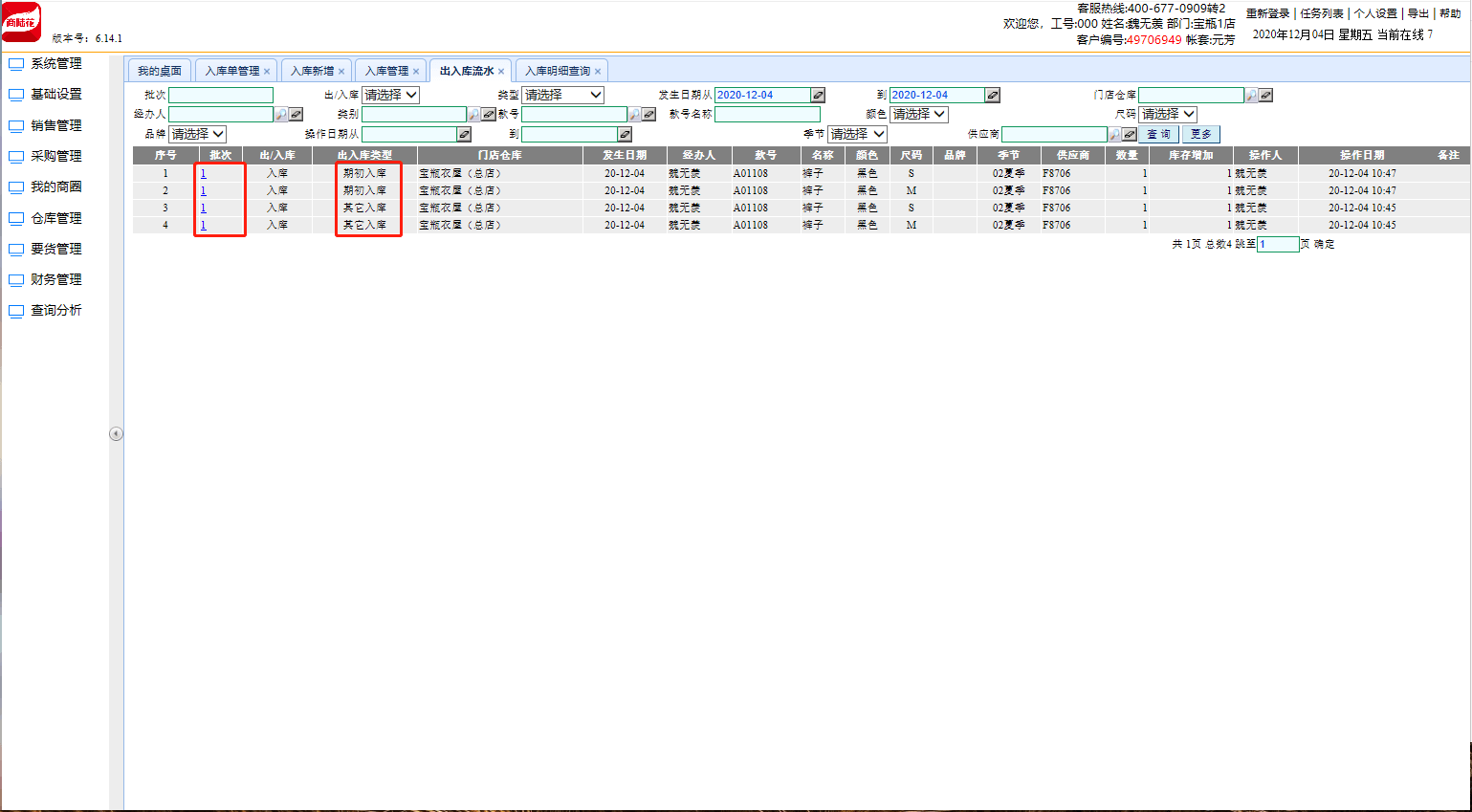The width and height of the screenshot is (1472, 812).
Task: Click the 类别 search magnifier icon
Action: pos(473,115)
